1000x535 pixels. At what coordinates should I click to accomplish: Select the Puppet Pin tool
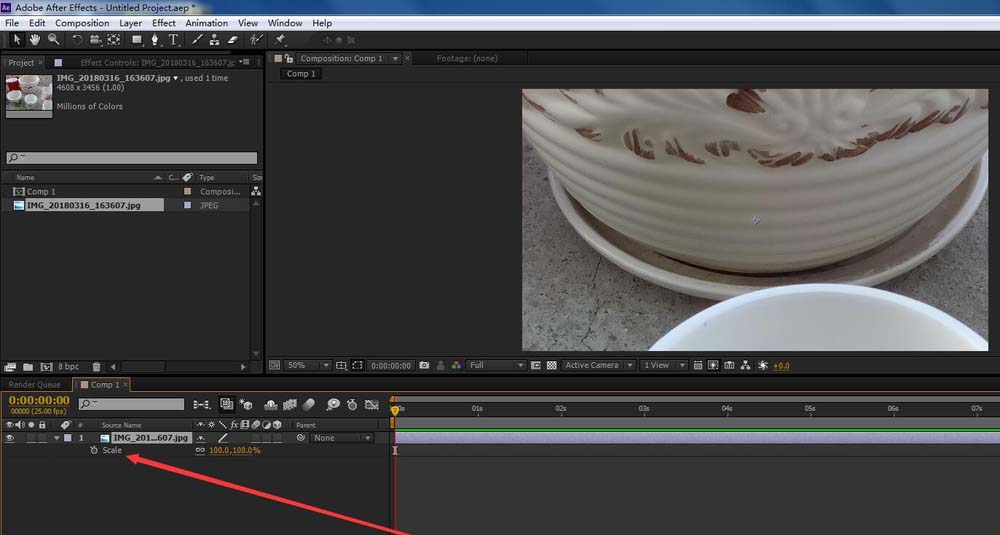coord(280,40)
